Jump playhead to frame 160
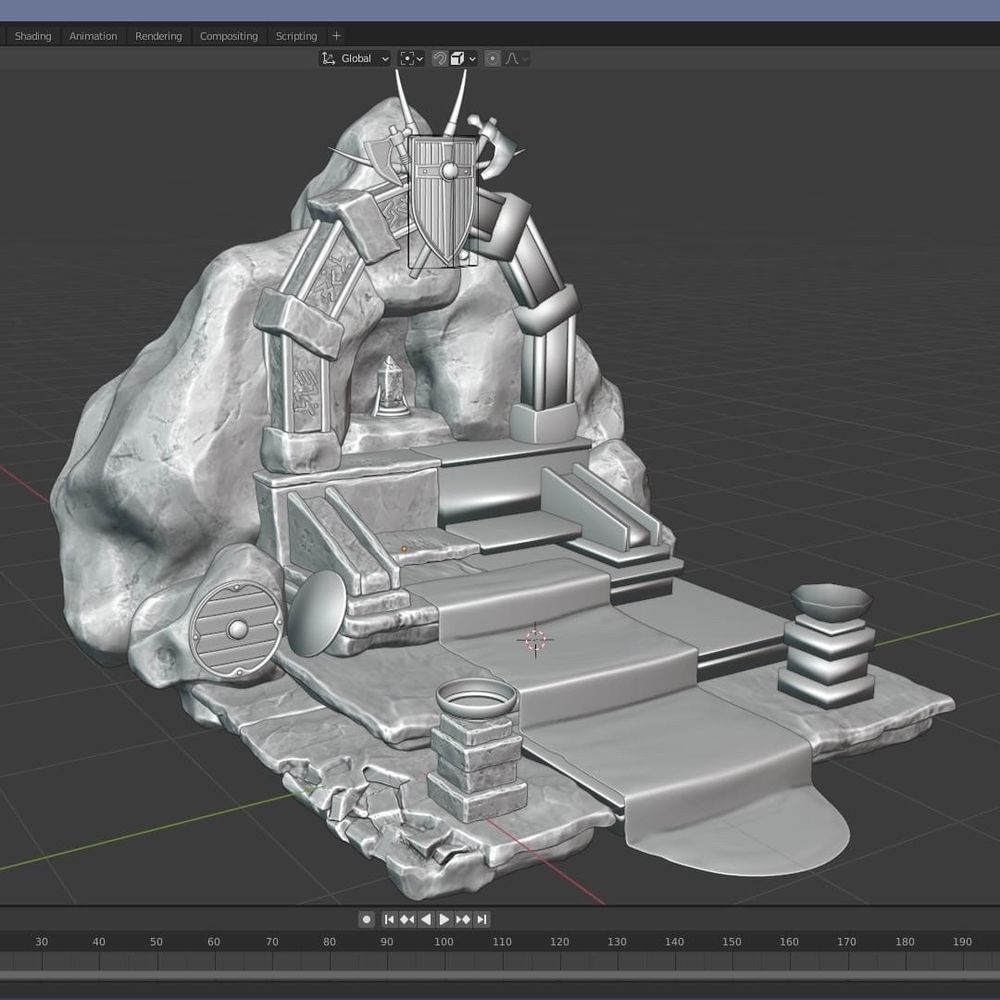 789,941
